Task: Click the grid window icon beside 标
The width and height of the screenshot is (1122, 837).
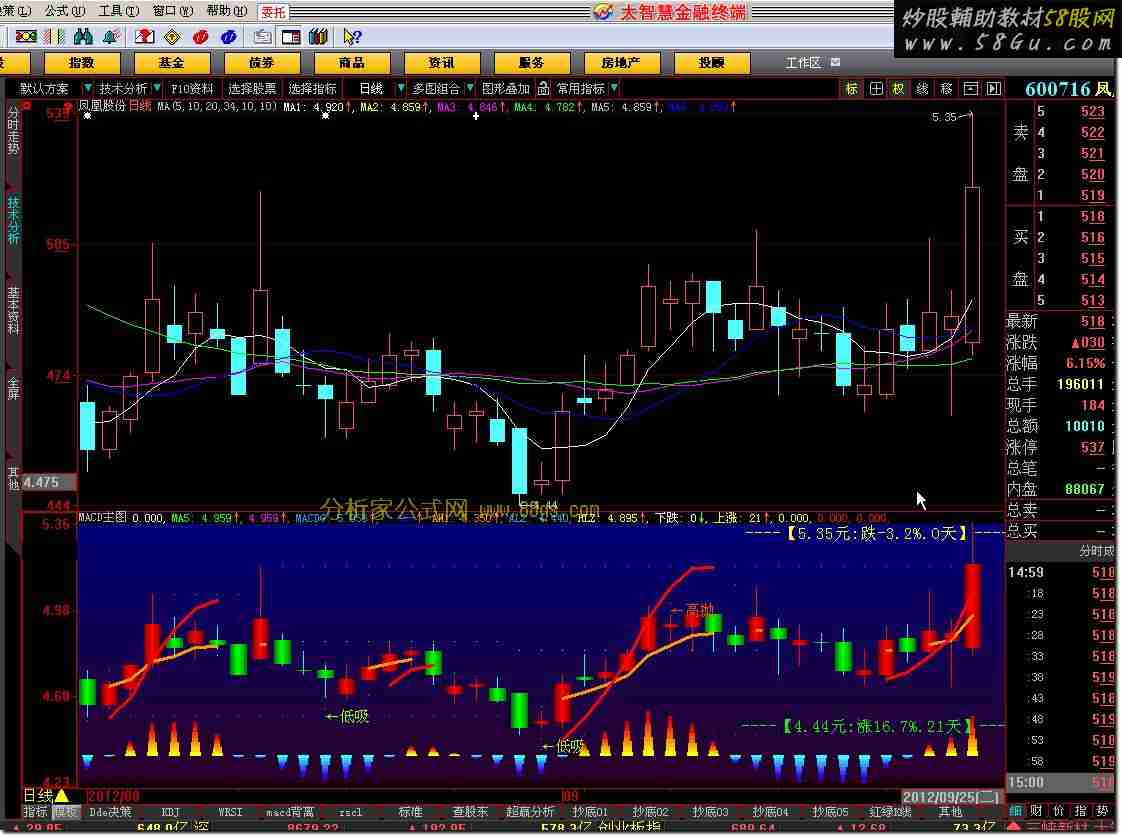Action: tap(876, 89)
